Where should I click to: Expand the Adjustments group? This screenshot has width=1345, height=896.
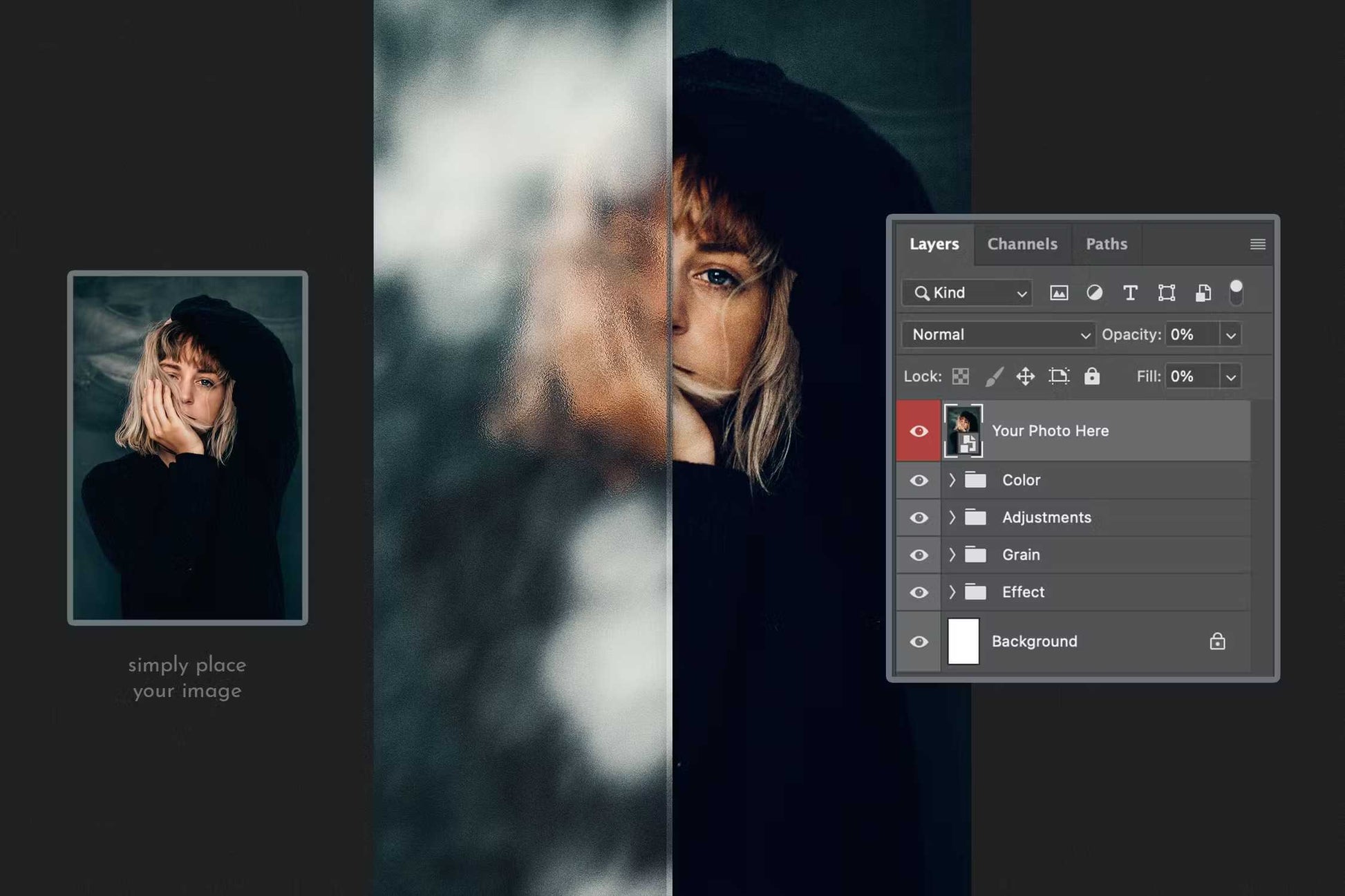pos(952,517)
